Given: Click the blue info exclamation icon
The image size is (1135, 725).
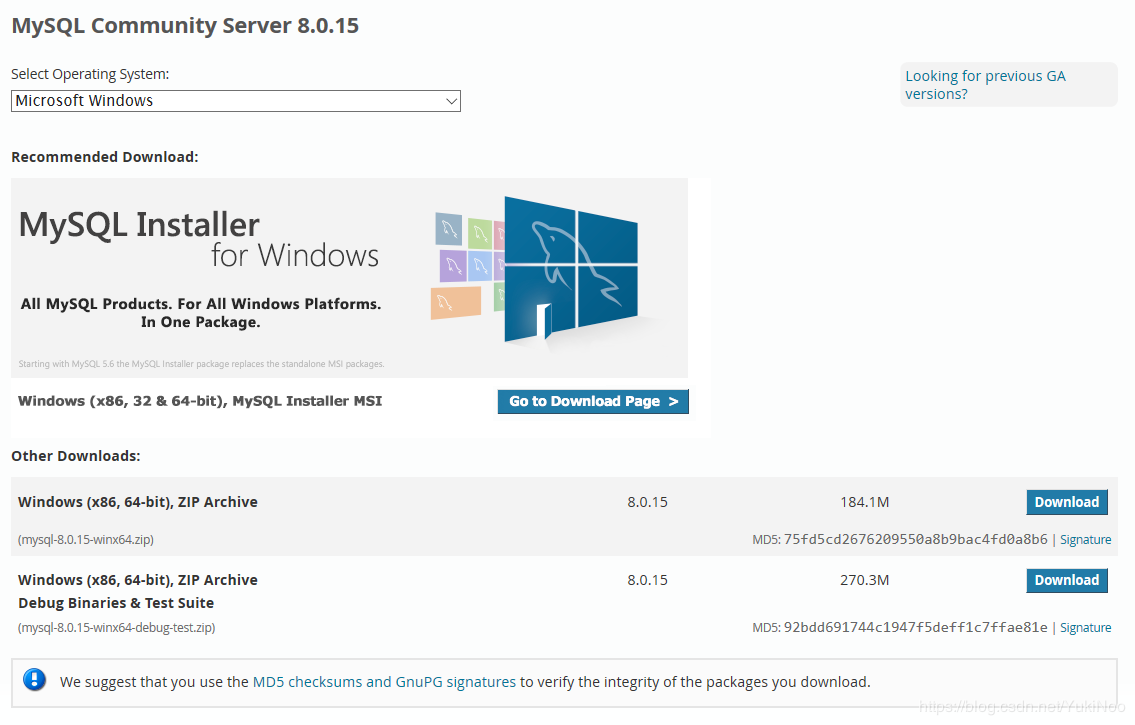Looking at the screenshot, I should point(35,680).
